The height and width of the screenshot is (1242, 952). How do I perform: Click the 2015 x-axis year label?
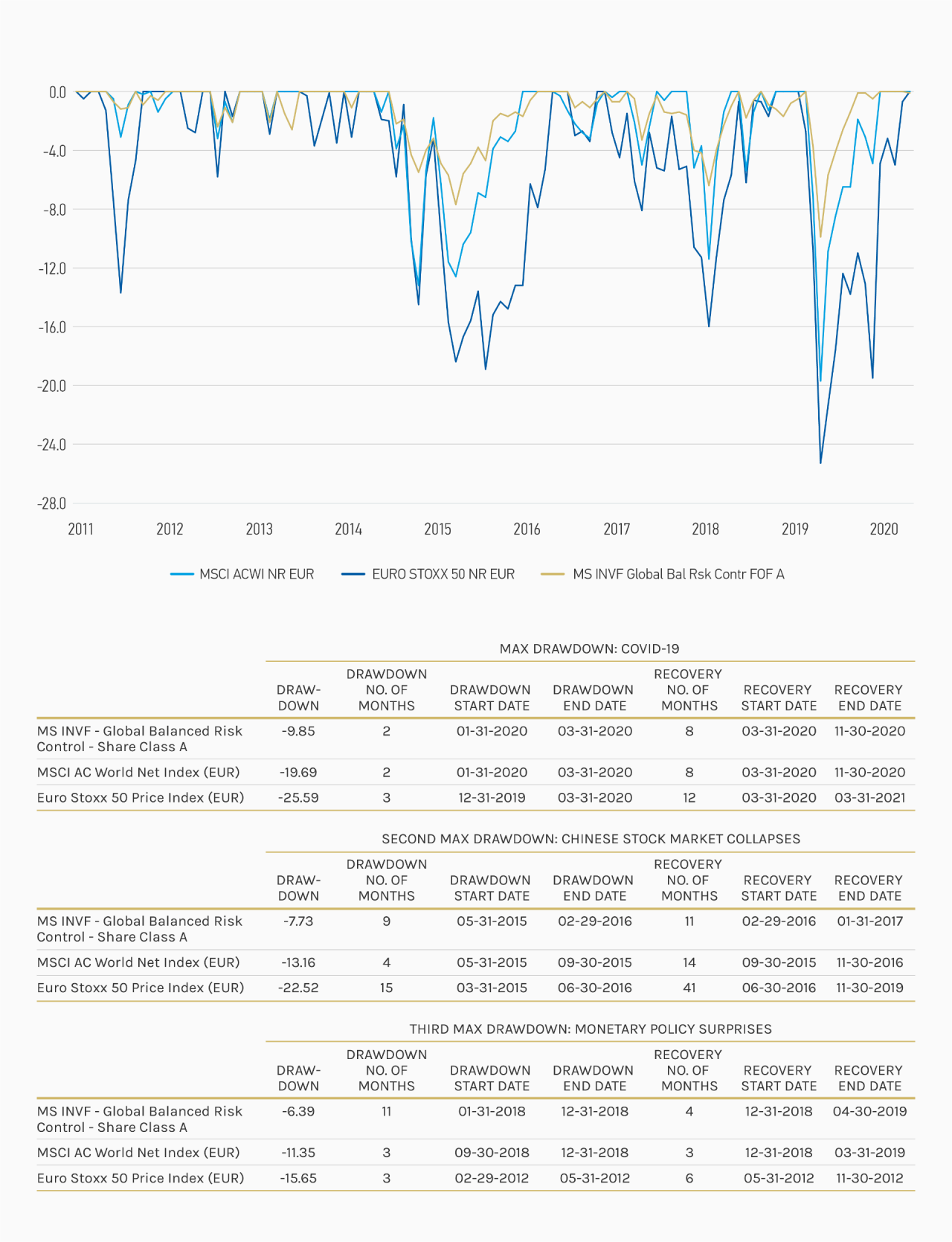coord(437,529)
